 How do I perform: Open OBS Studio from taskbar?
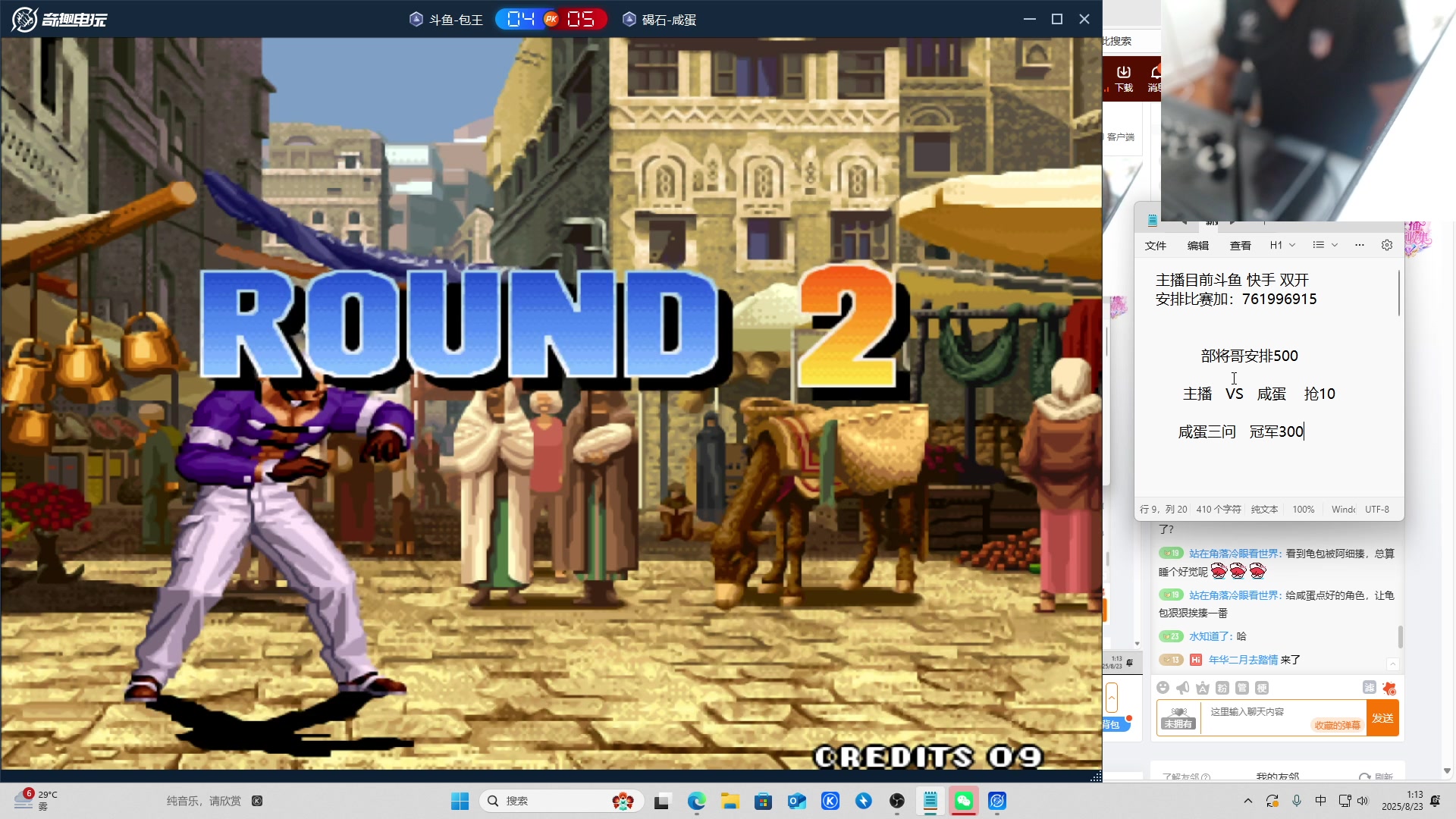897,801
